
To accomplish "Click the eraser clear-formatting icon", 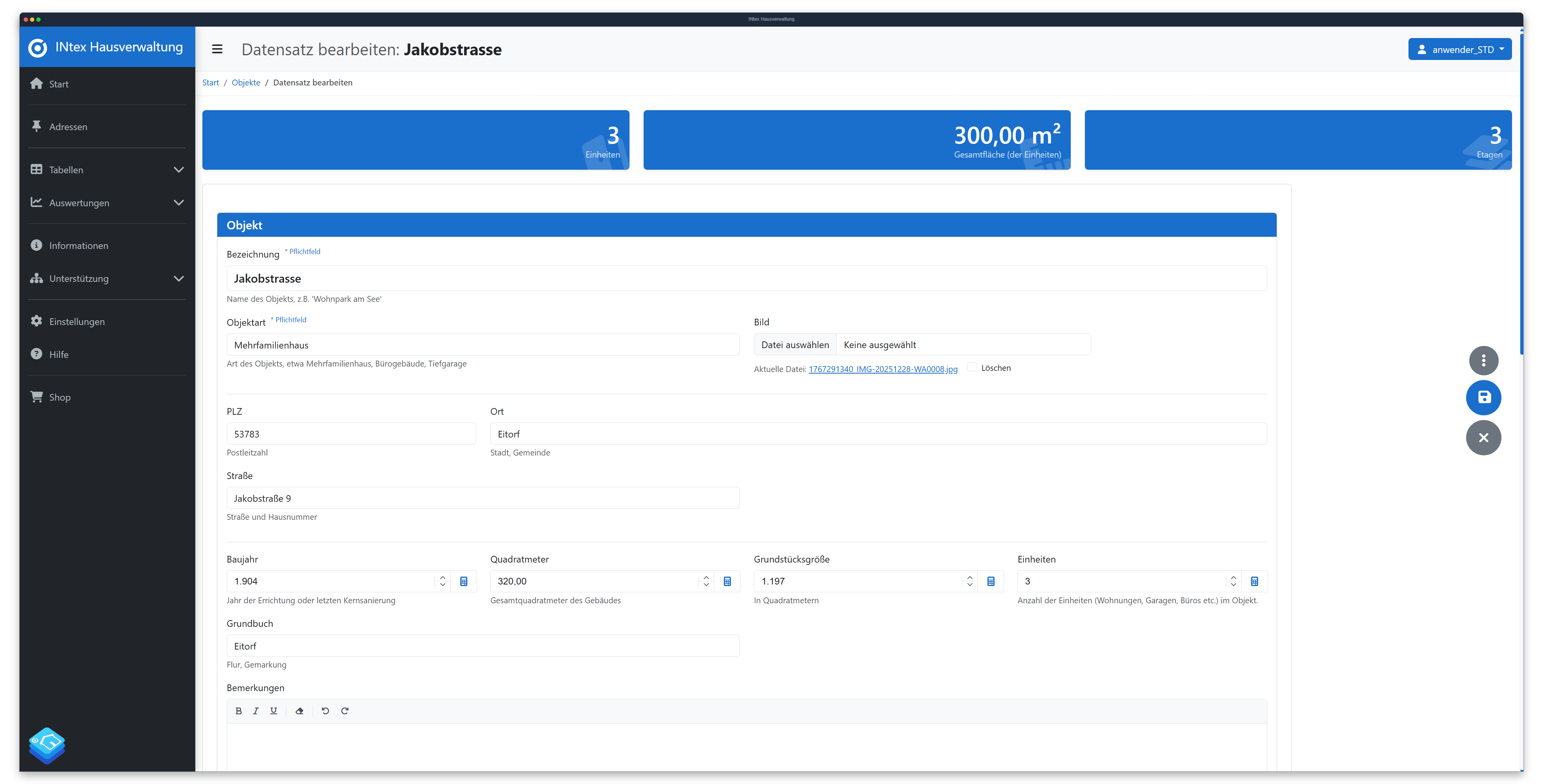I will point(300,710).
